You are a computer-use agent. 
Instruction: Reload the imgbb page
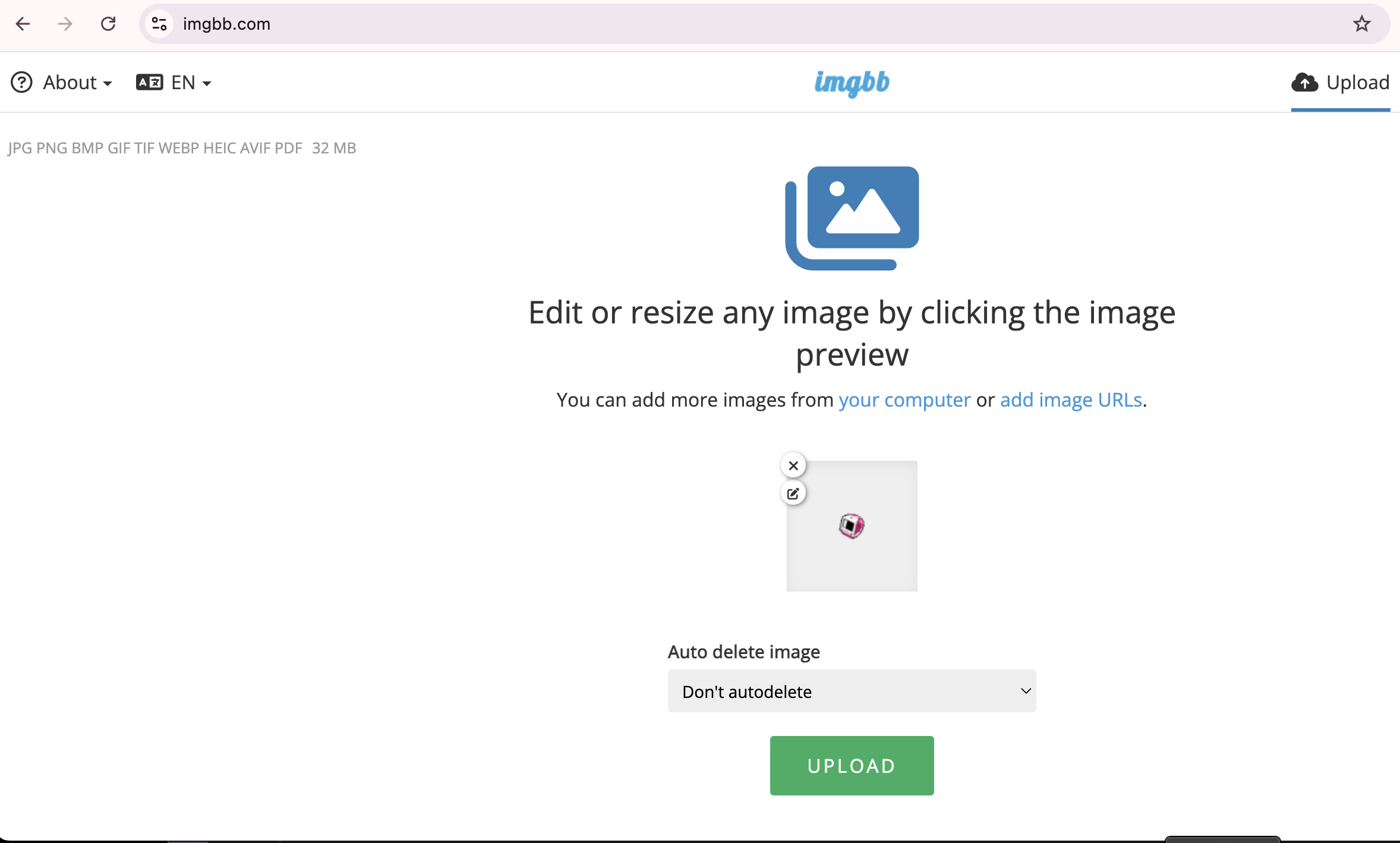click(108, 24)
